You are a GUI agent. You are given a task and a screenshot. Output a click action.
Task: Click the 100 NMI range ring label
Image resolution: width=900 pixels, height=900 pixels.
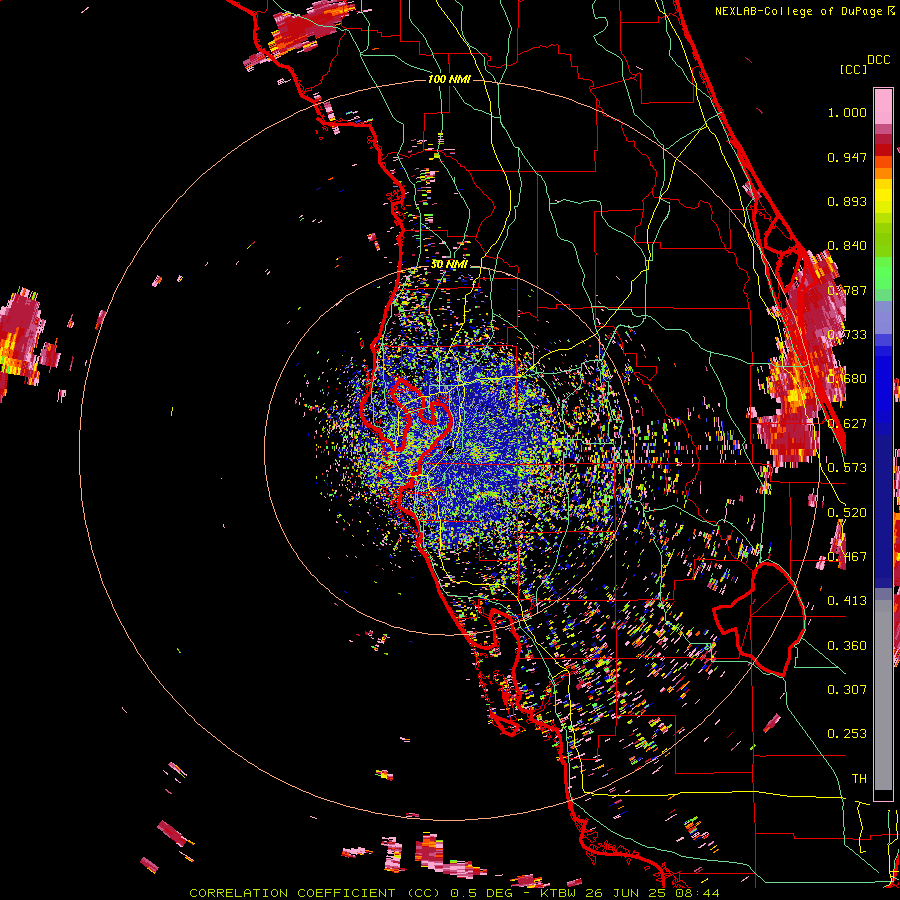coord(449,79)
